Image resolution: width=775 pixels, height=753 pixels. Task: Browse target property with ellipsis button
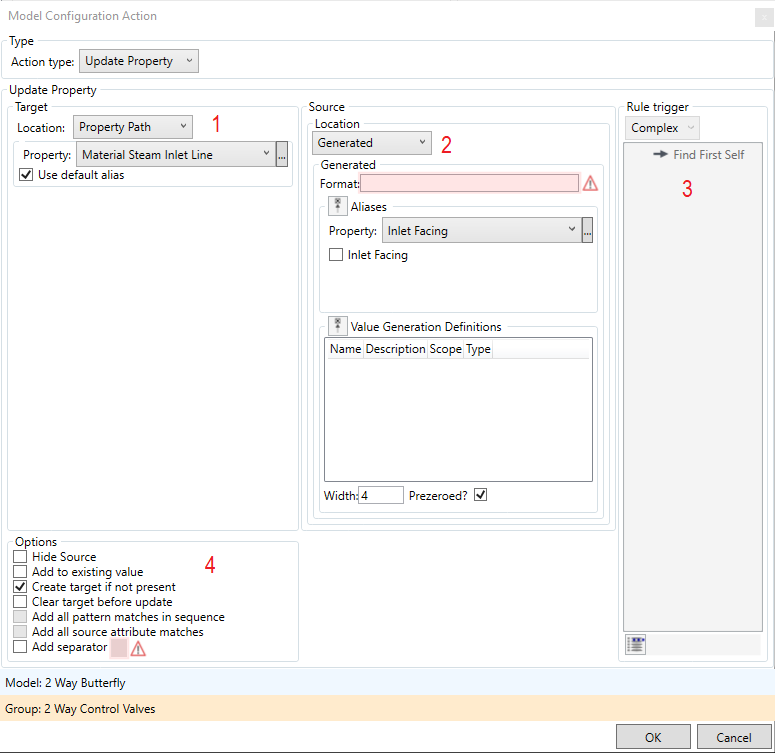coord(282,155)
